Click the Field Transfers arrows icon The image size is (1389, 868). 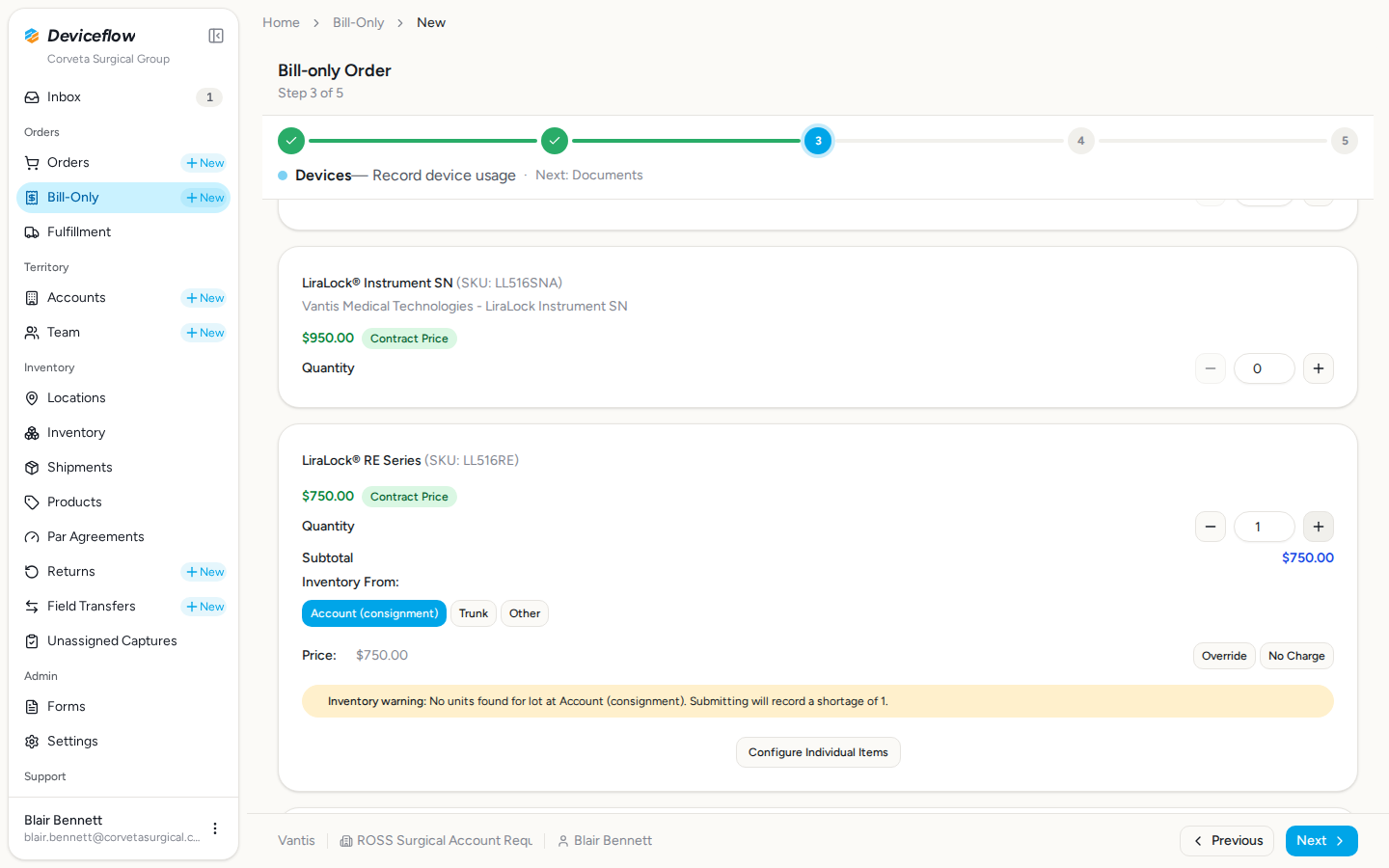[32, 607]
